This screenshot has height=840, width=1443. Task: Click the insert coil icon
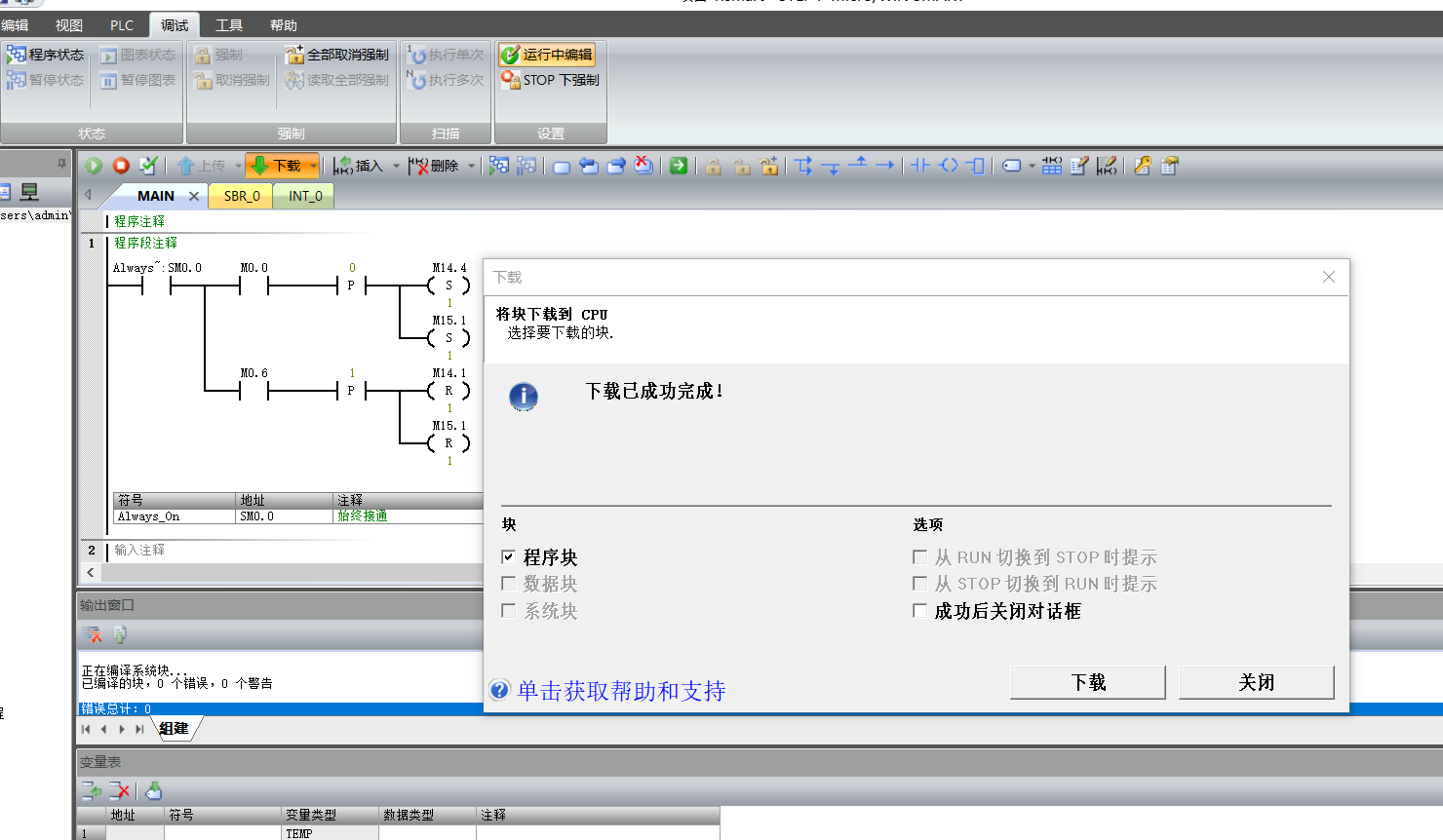click(x=948, y=166)
